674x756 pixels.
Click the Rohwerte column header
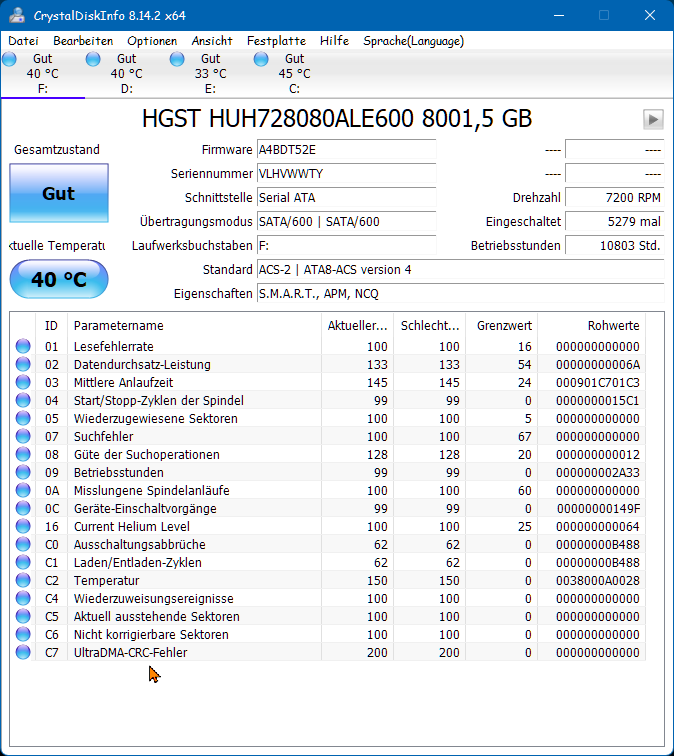coord(592,326)
